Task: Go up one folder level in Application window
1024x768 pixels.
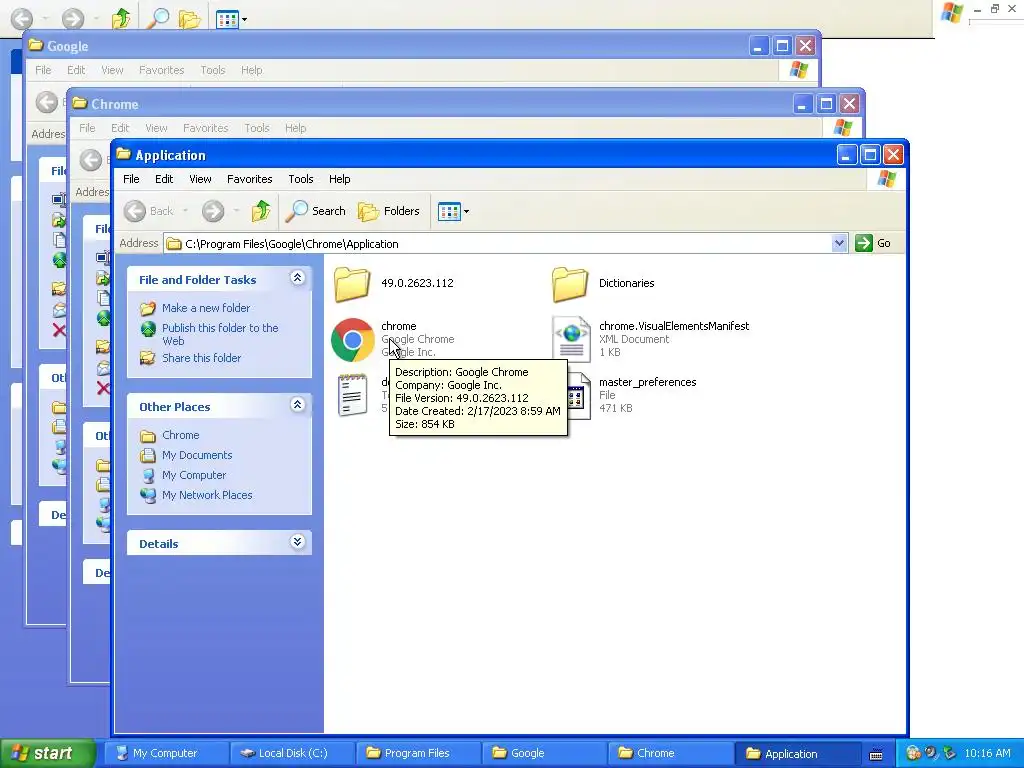Action: pyautogui.click(x=261, y=211)
